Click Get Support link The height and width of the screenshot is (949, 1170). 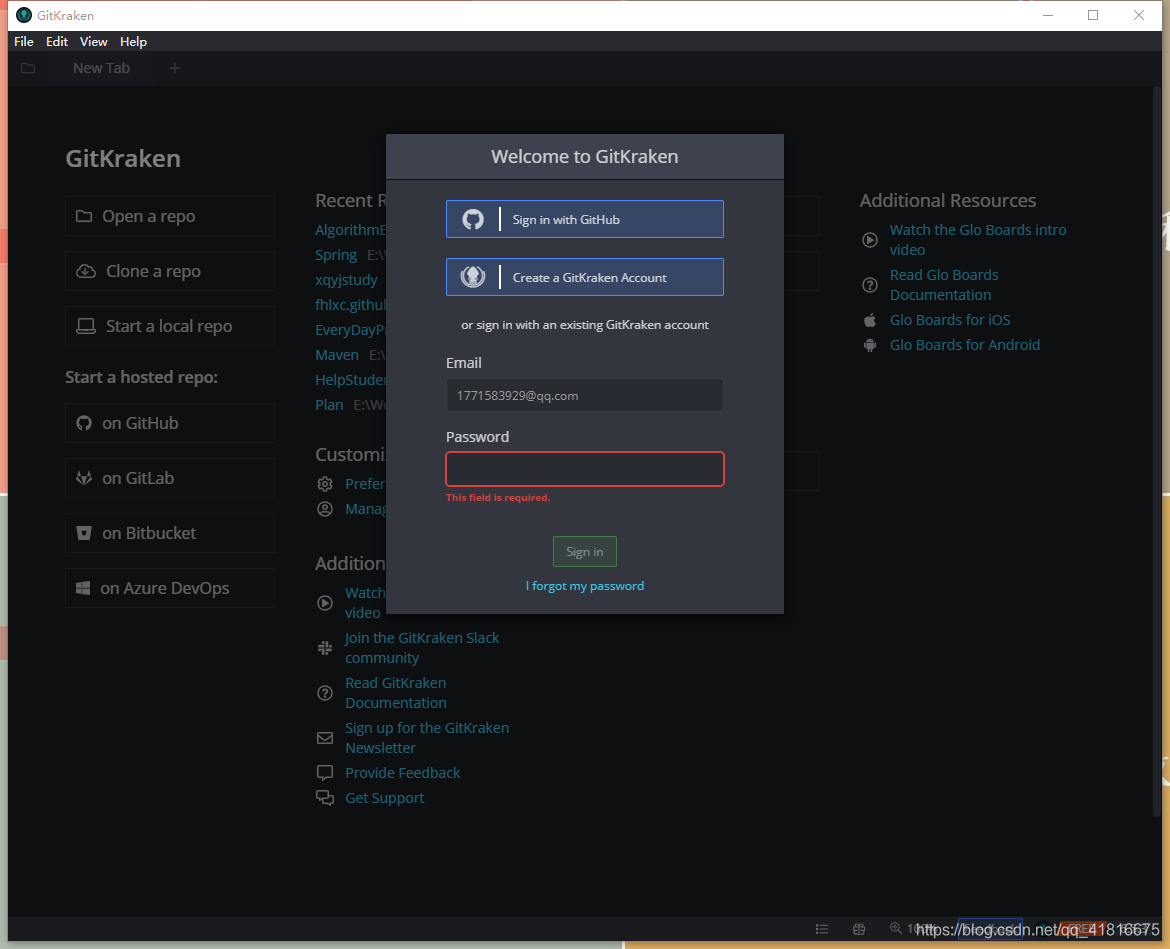point(384,798)
